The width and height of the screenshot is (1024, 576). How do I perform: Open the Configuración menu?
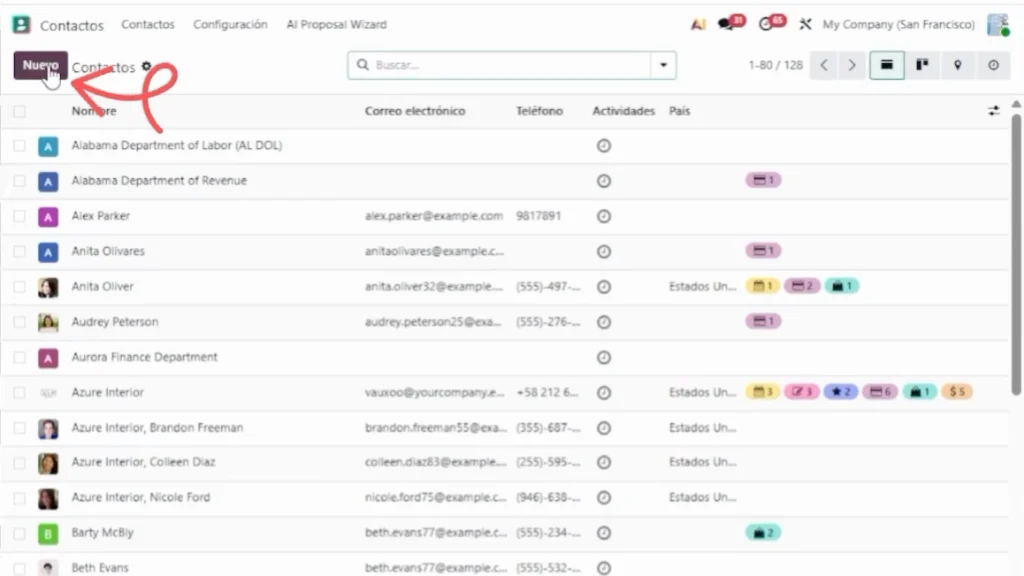(x=230, y=24)
